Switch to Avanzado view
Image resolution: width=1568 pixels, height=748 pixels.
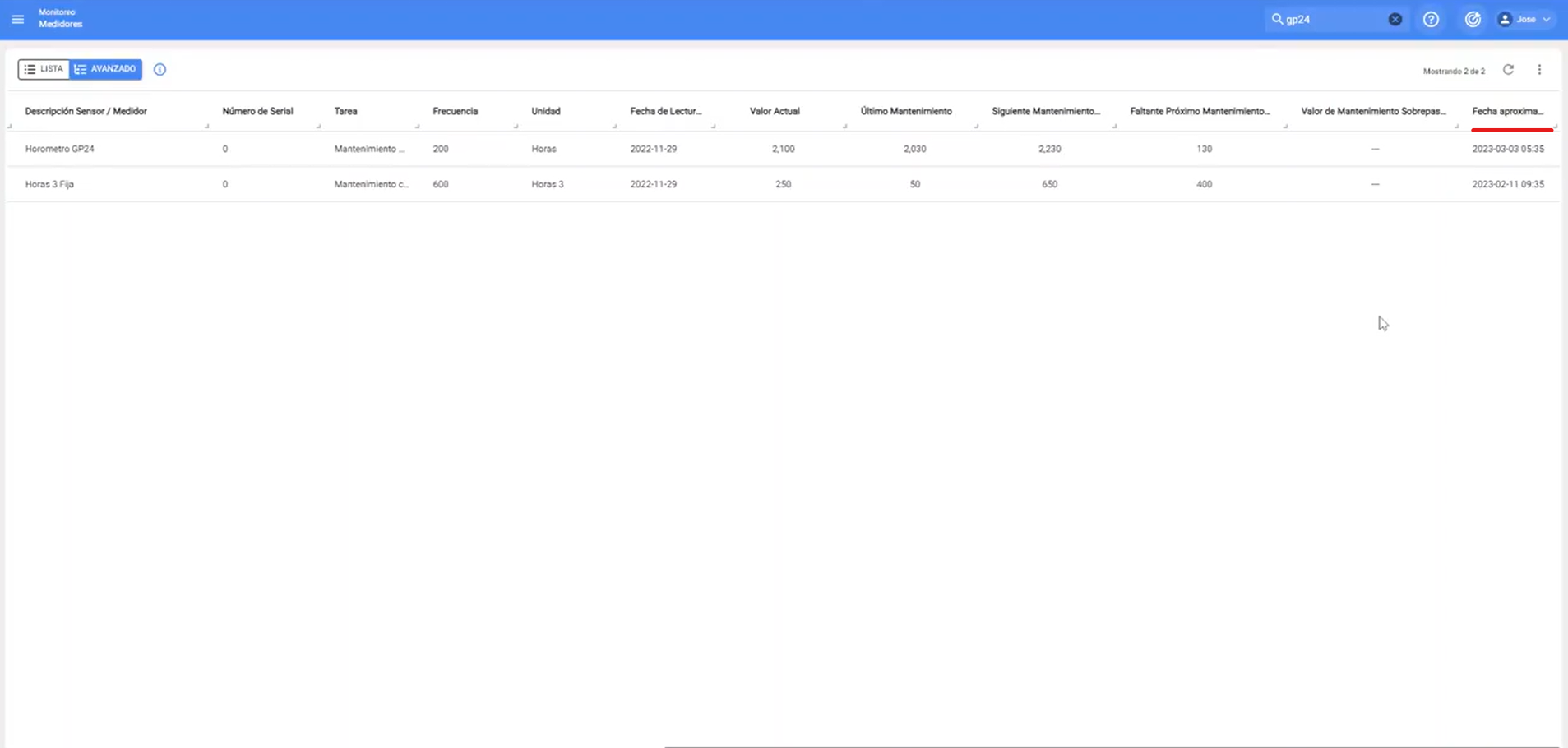105,69
